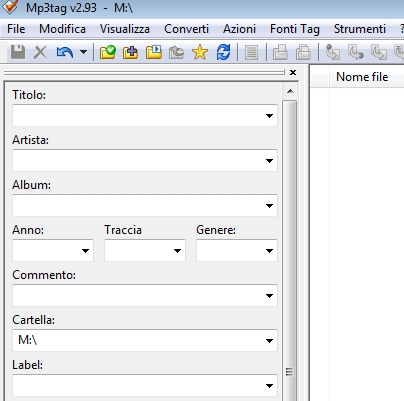
Task: Click the add directory folder plus icon
Action: [130, 52]
